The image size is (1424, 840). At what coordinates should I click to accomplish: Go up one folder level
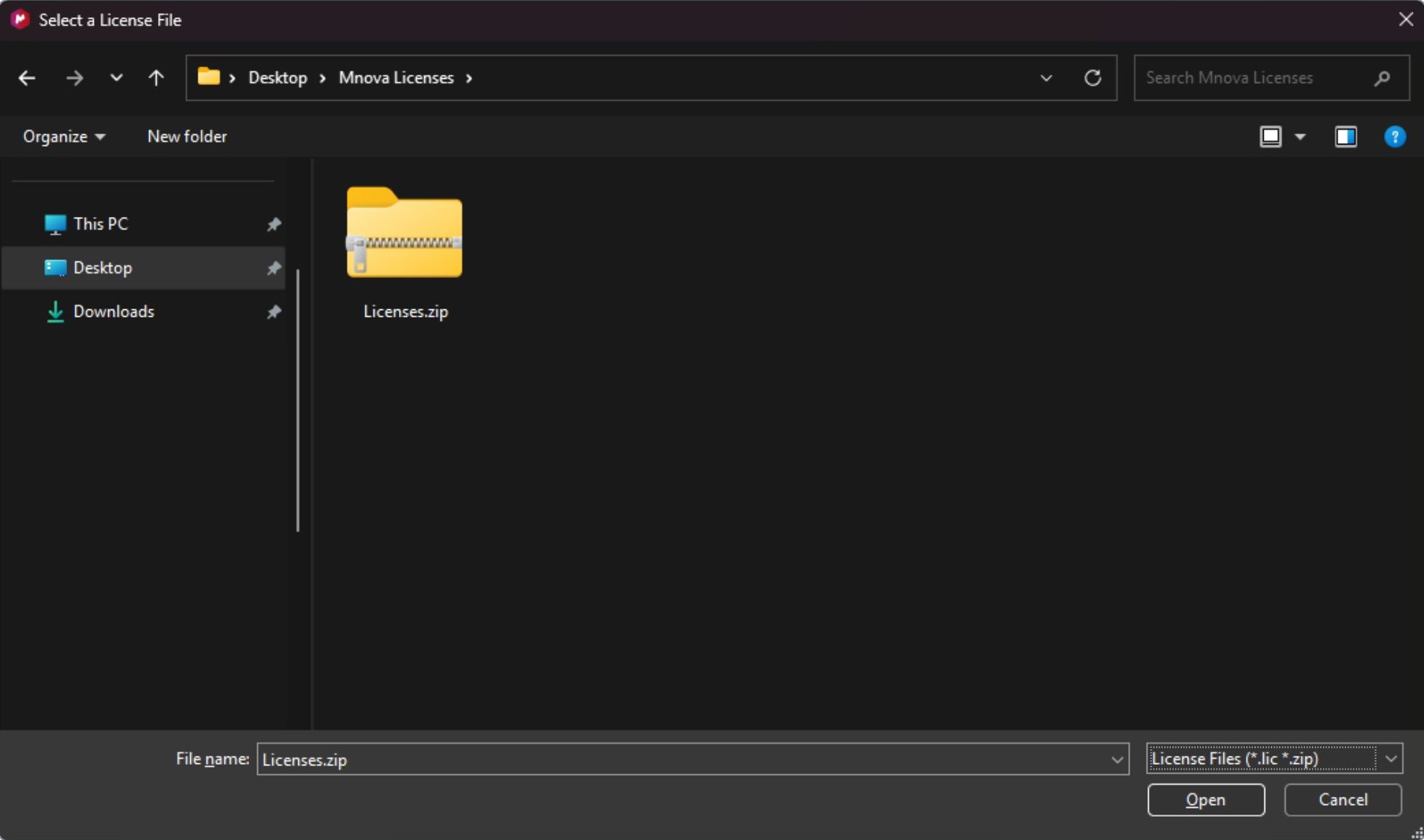tap(156, 78)
